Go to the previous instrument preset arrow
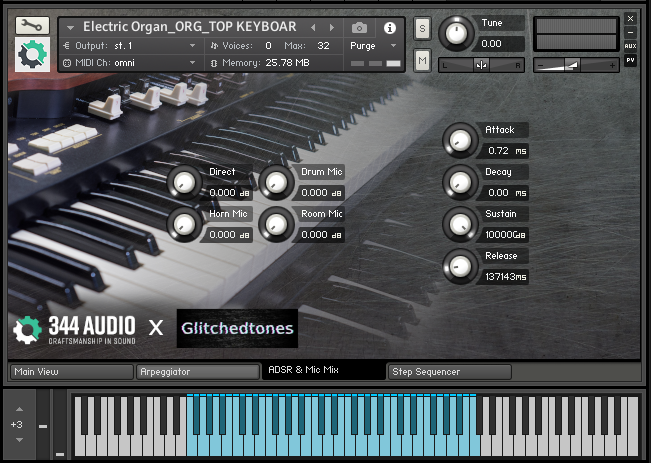Screen dimensions: 651x463 click(x=315, y=27)
